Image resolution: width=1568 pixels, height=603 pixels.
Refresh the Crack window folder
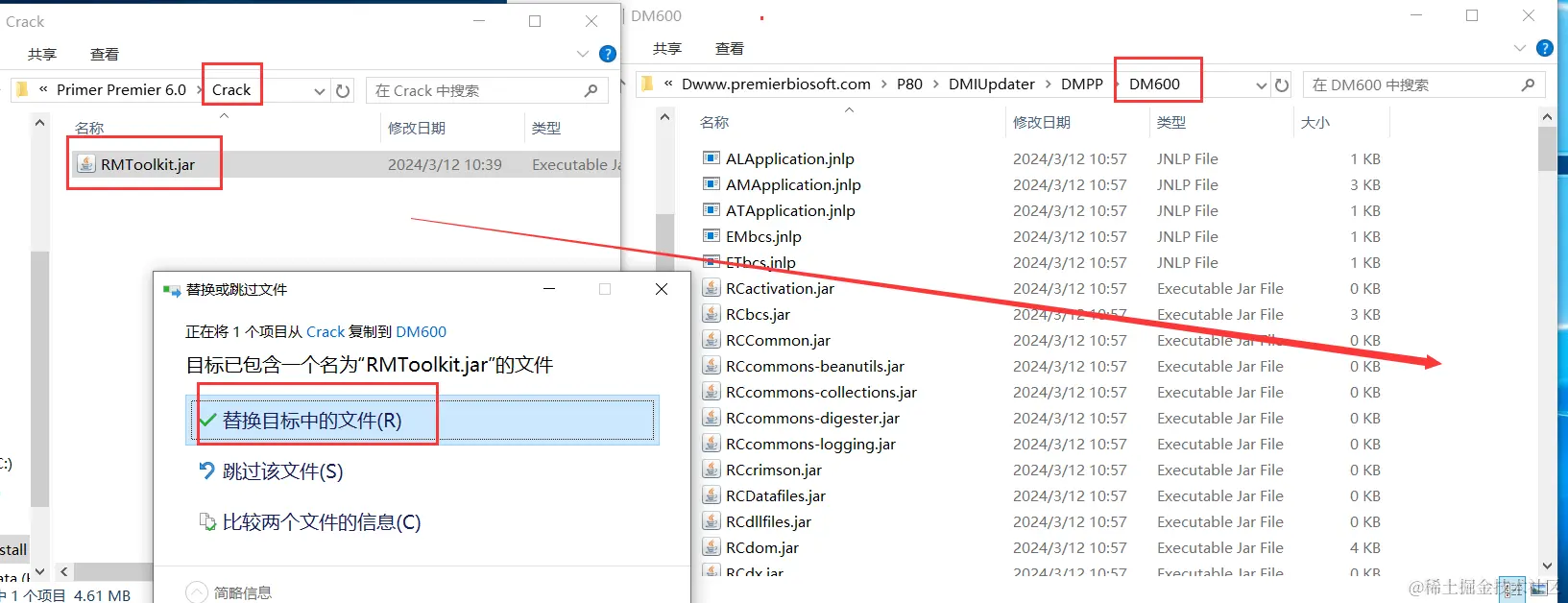tap(343, 90)
